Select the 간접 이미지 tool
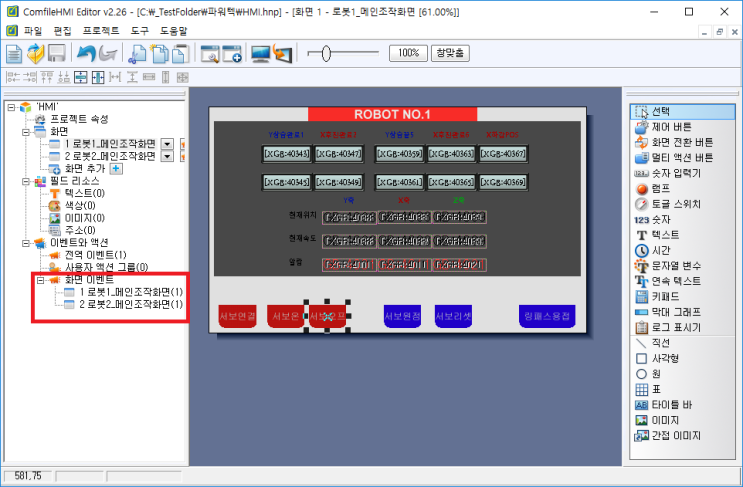Image resolution: width=743 pixels, height=487 pixels. tap(667, 435)
